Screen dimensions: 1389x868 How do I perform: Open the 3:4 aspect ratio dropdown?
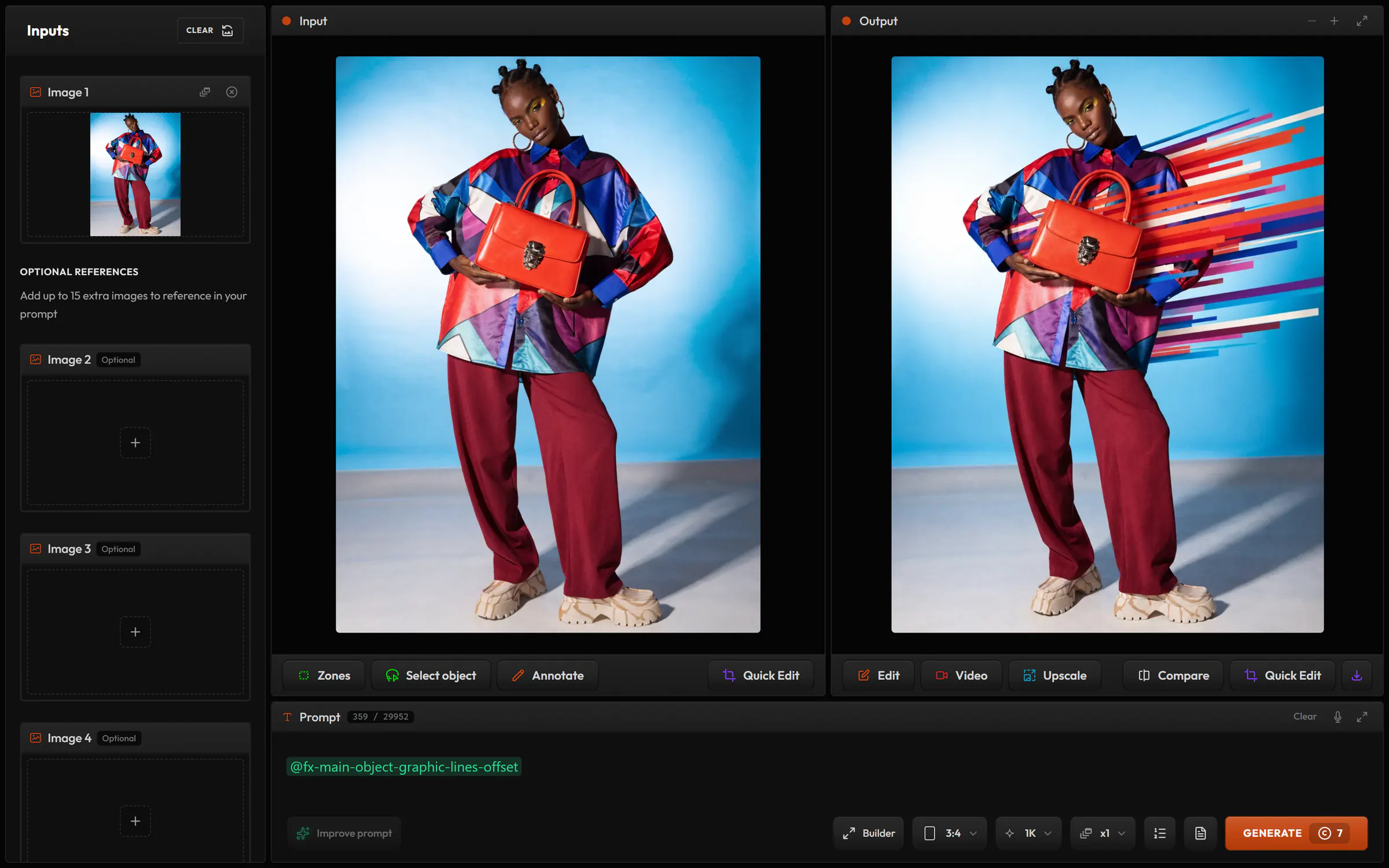(x=950, y=833)
